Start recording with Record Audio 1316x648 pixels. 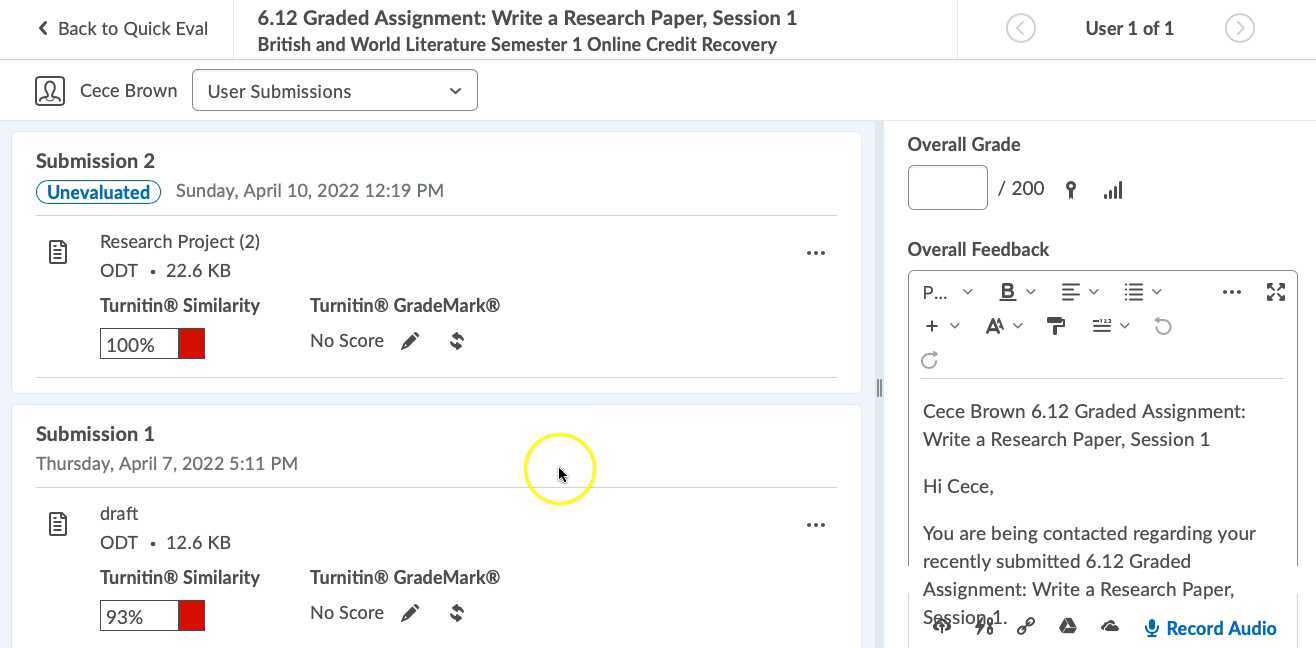pyautogui.click(x=1210, y=627)
